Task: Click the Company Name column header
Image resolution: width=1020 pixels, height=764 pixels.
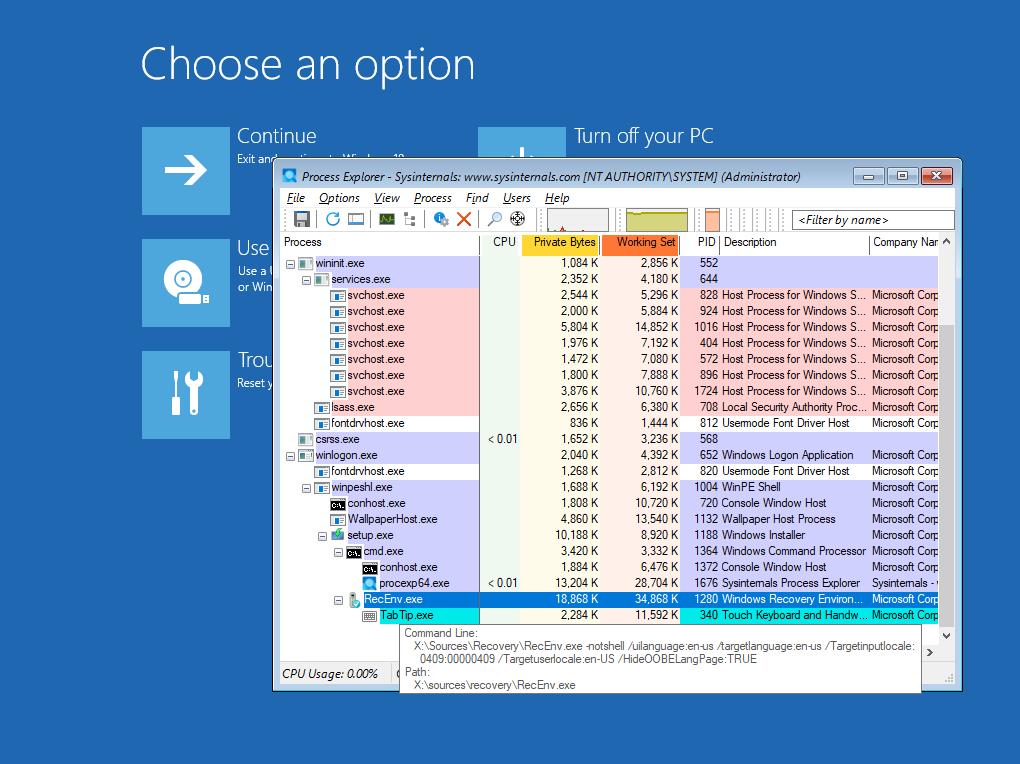Action: (904, 242)
